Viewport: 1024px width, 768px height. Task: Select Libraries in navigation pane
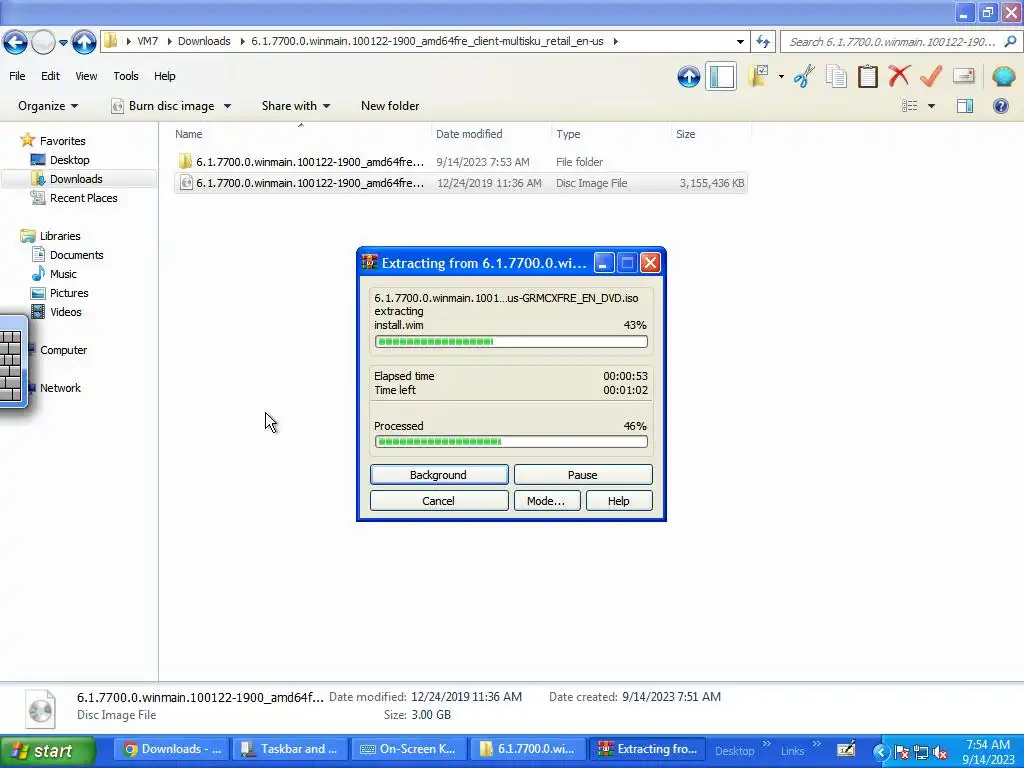click(x=60, y=236)
